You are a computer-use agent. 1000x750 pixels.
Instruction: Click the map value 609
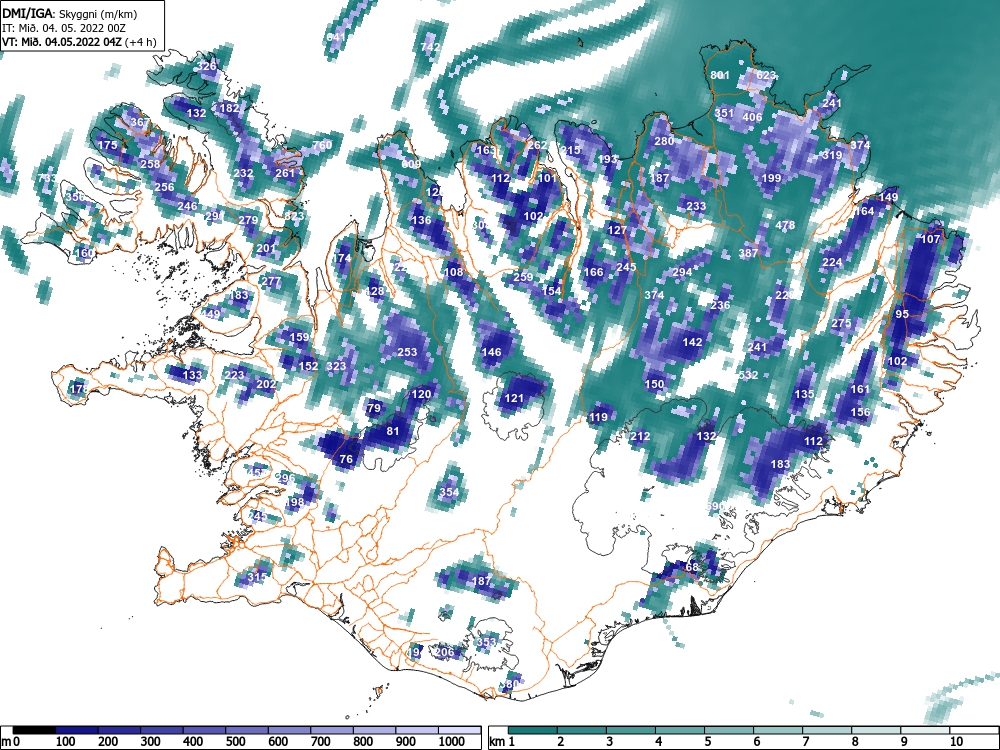tap(411, 164)
